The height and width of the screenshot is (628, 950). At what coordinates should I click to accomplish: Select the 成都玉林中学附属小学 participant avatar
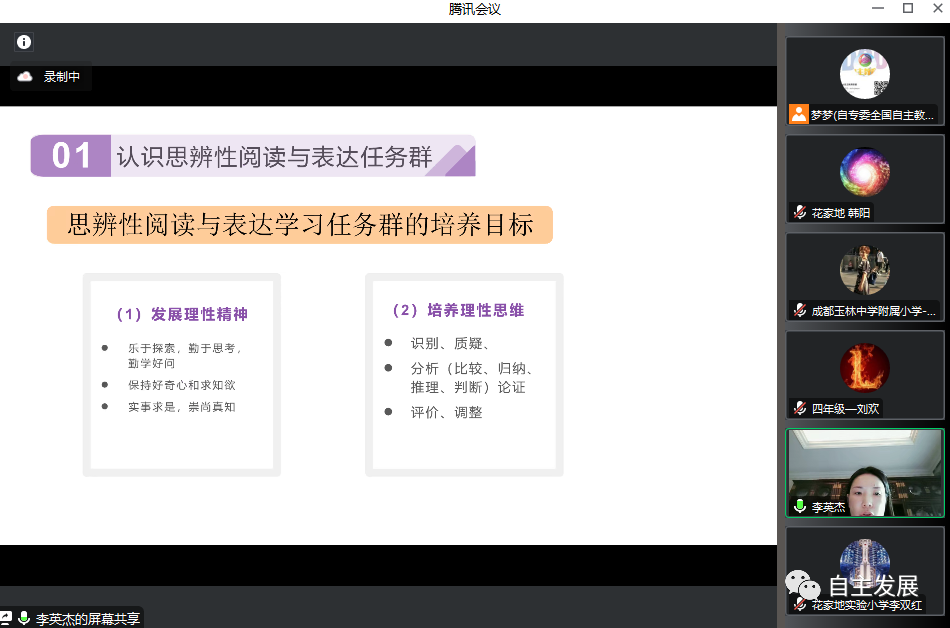[865, 270]
